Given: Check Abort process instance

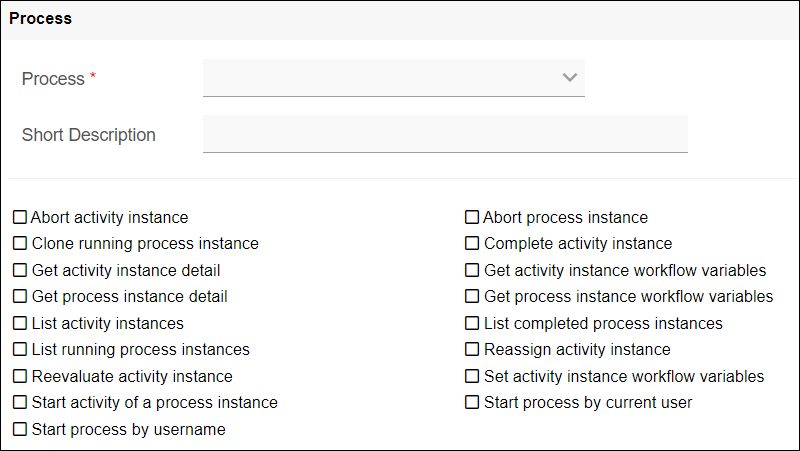Looking at the screenshot, I should click(472, 217).
